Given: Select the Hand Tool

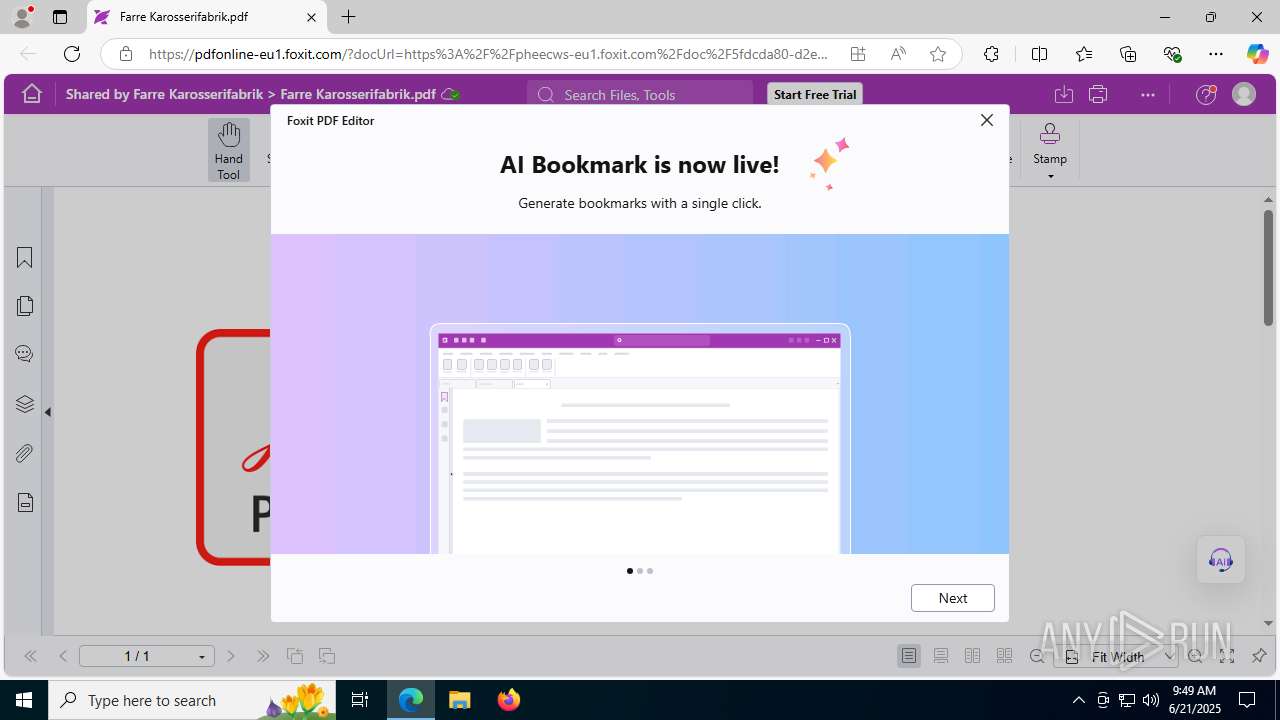Looking at the screenshot, I should (229, 150).
